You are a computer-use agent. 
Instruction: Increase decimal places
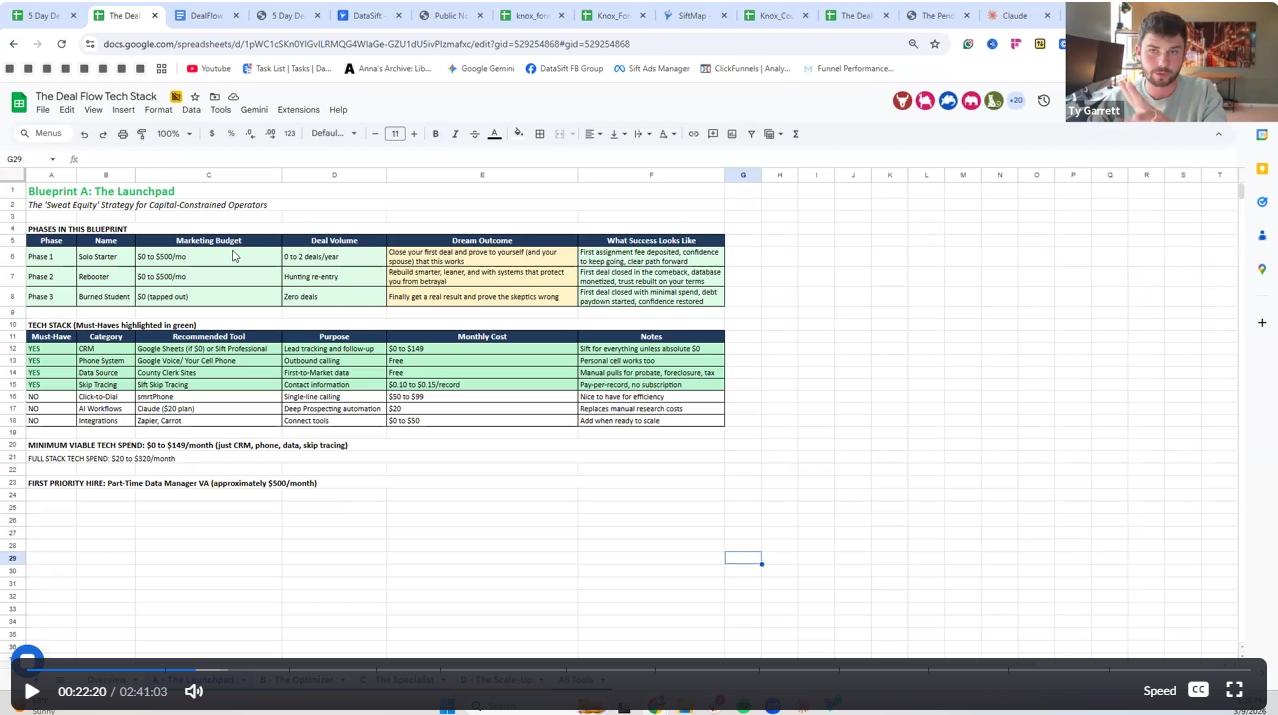point(270,134)
